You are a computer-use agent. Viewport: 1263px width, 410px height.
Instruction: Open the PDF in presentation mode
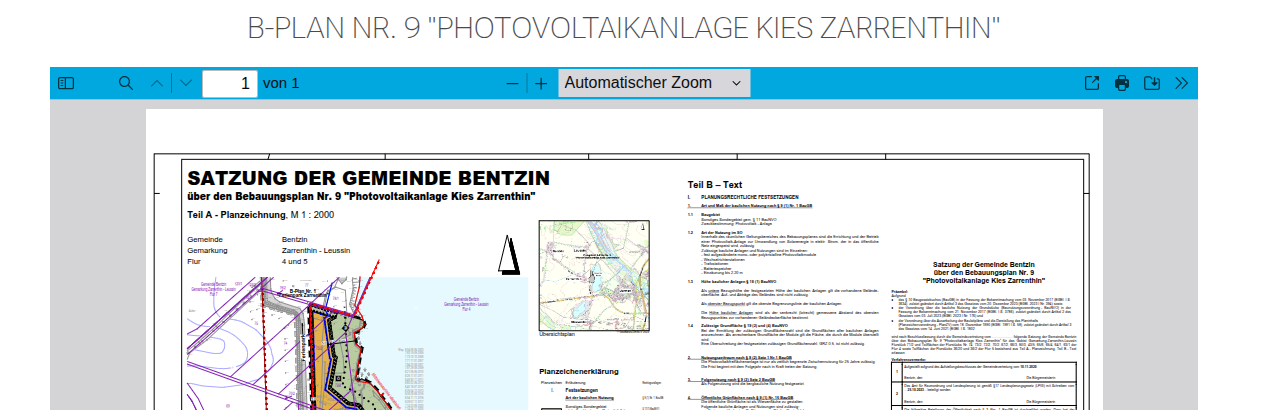(x=1092, y=83)
